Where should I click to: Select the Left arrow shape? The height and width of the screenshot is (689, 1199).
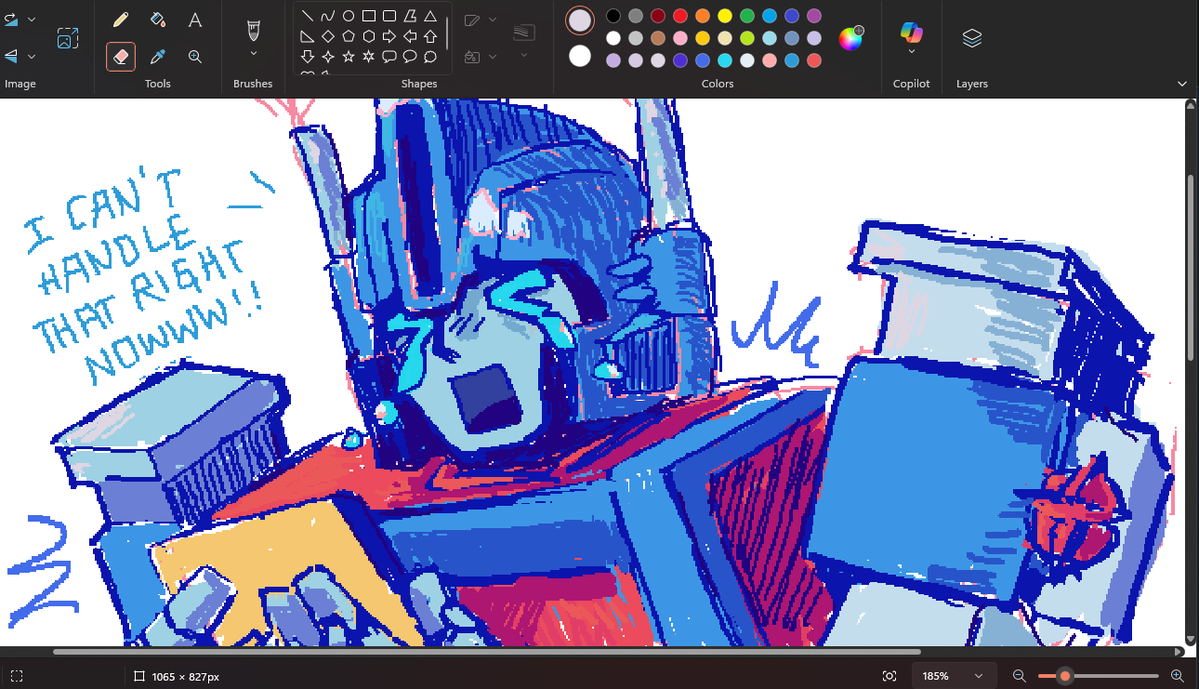pos(410,36)
